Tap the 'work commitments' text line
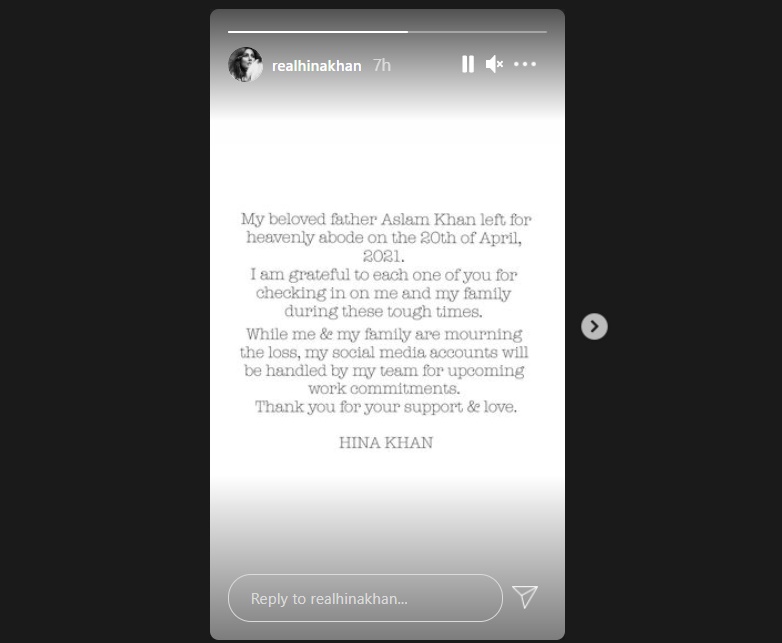782x643 pixels. (384, 389)
